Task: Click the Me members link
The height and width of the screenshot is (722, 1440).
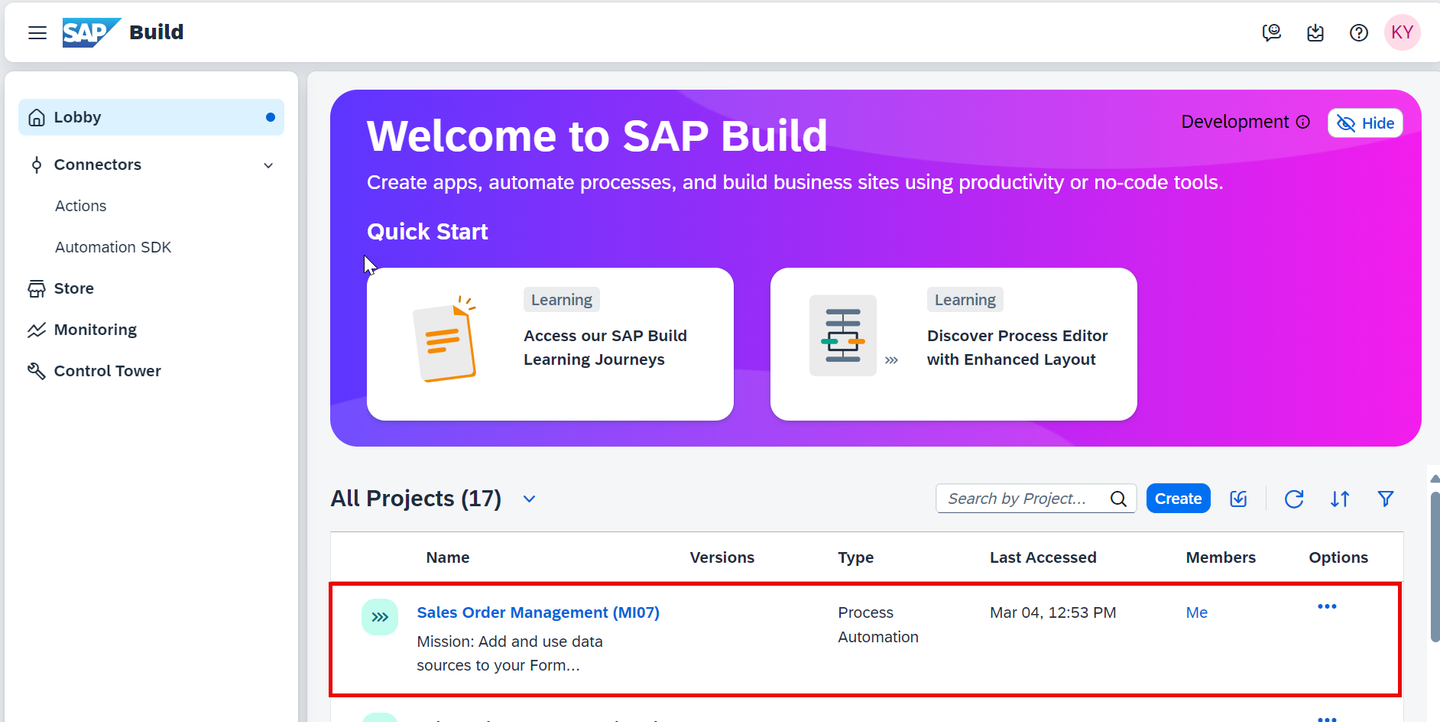Action: click(1197, 613)
